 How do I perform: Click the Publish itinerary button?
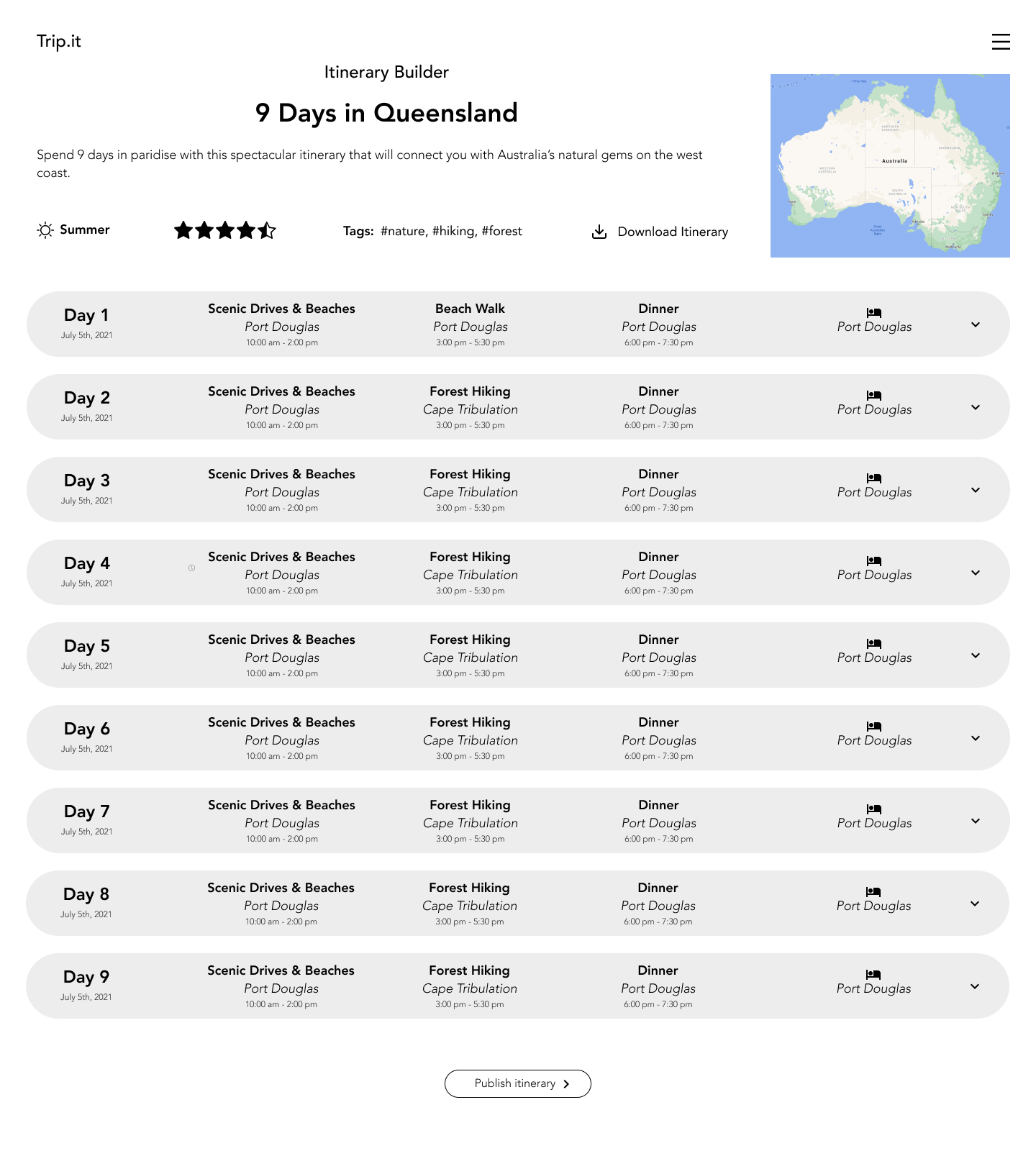pos(518,1083)
